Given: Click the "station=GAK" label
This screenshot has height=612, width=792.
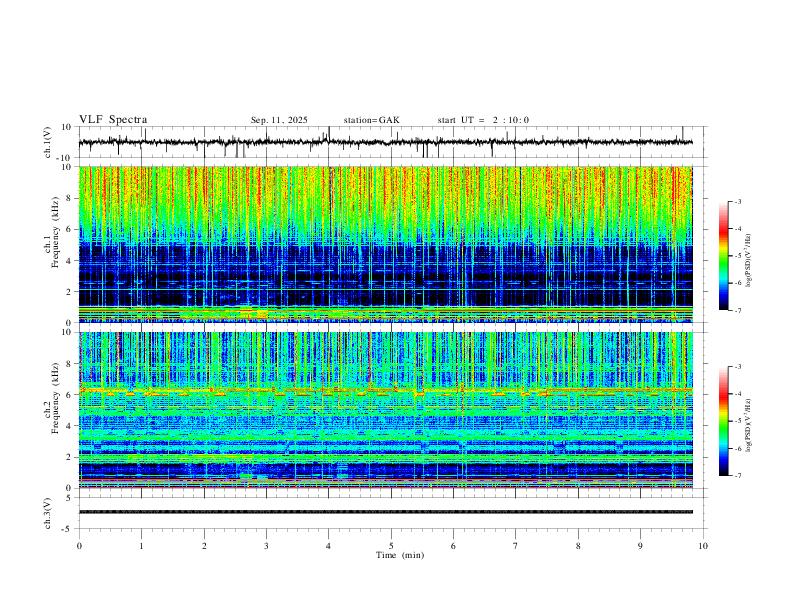Looking at the screenshot, I should click(x=371, y=120).
